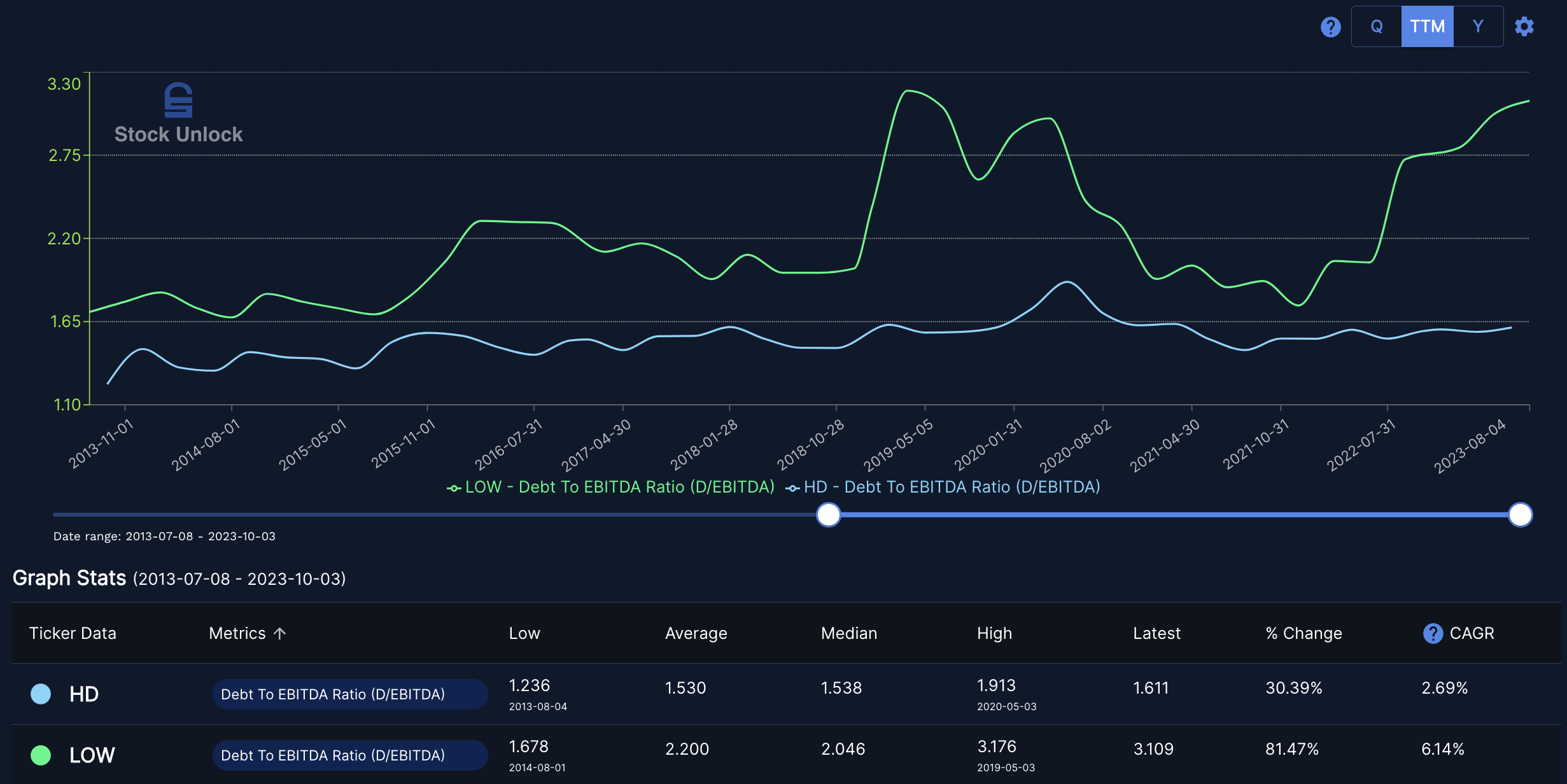
Task: Toggle LOW Debt To EBITDA legend entry
Action: [611, 487]
